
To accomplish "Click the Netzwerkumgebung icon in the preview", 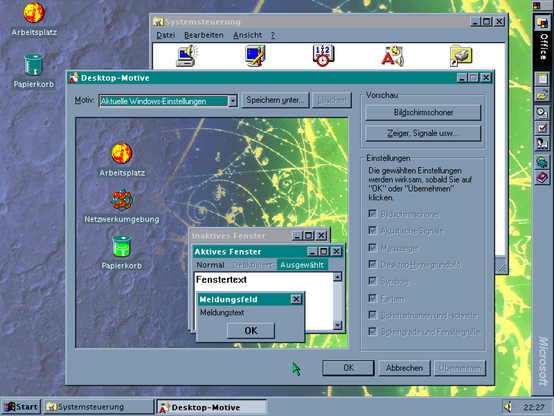I will tap(122, 200).
